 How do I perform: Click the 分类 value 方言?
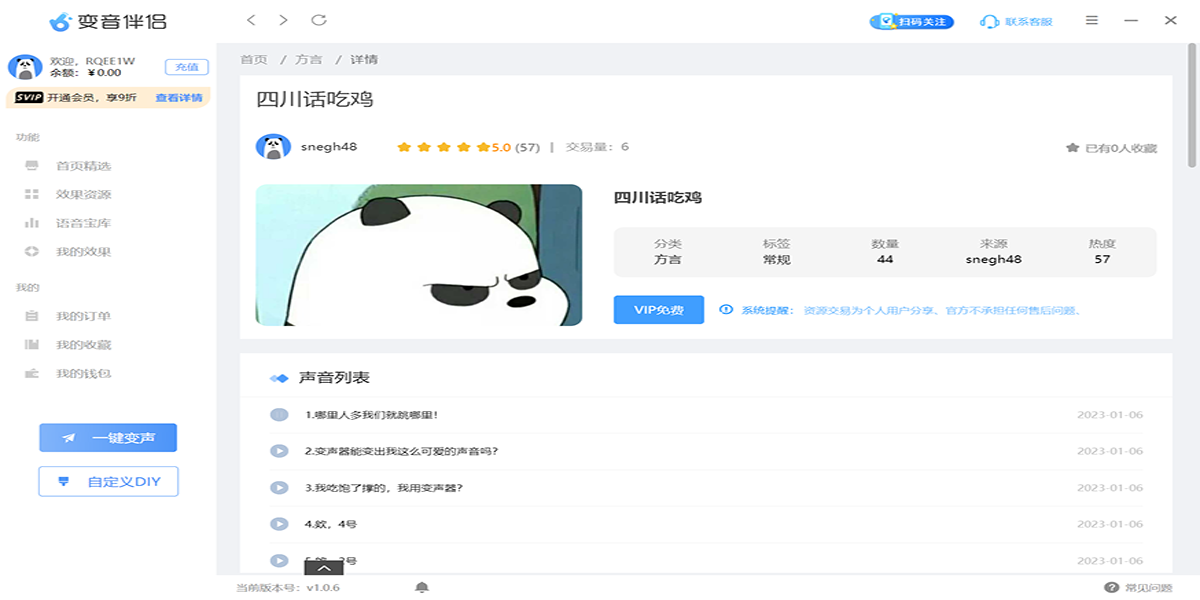[x=668, y=260]
